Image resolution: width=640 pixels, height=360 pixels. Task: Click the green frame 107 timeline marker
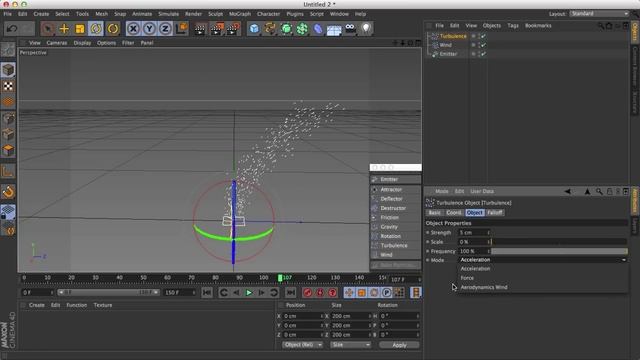click(x=280, y=278)
